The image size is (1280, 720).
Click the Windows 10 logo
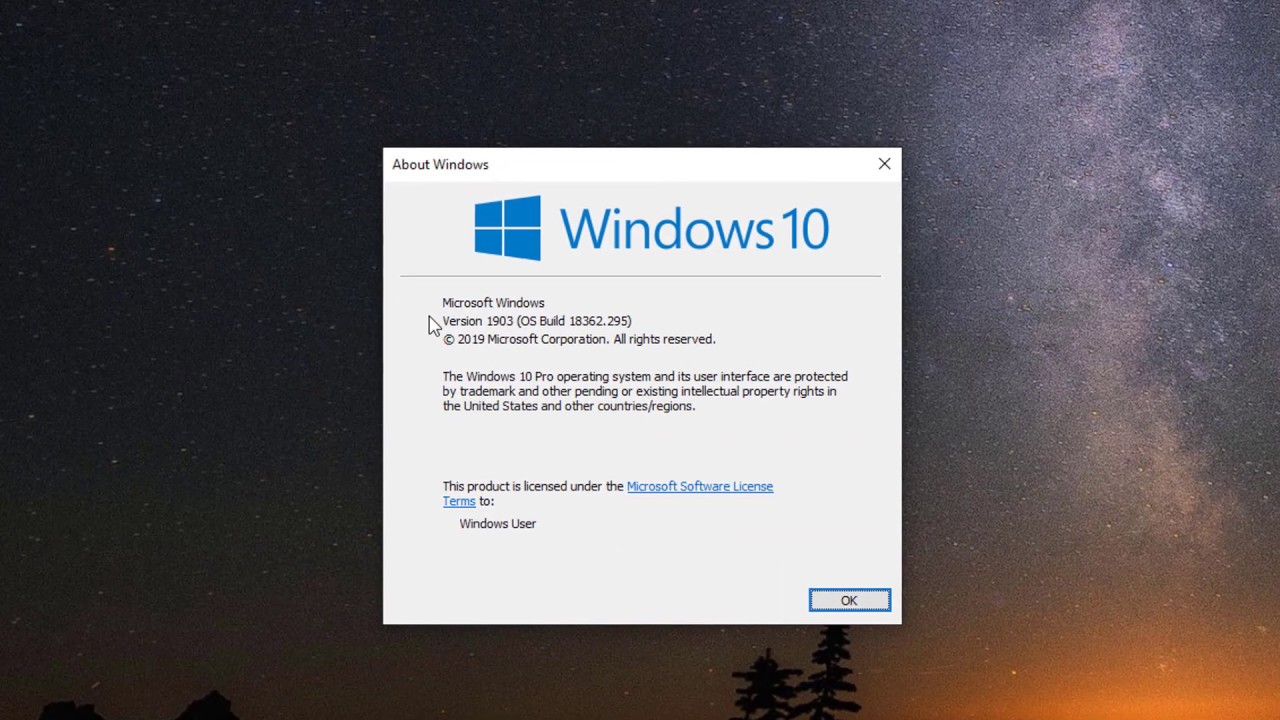651,228
